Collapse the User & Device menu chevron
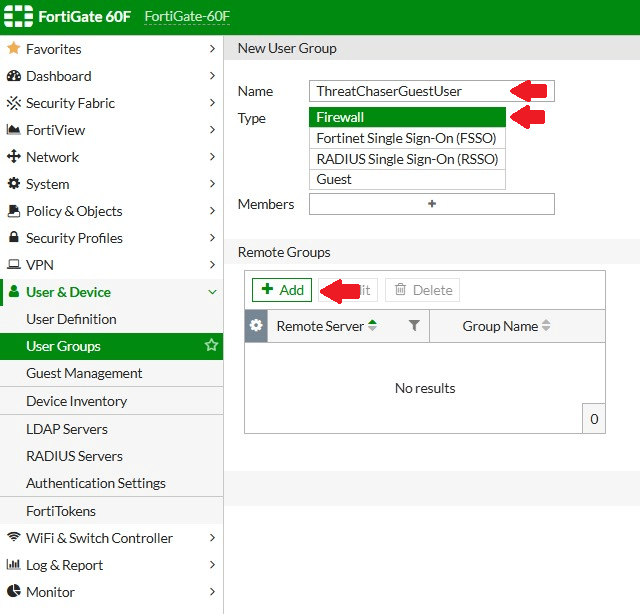 pyautogui.click(x=211, y=292)
